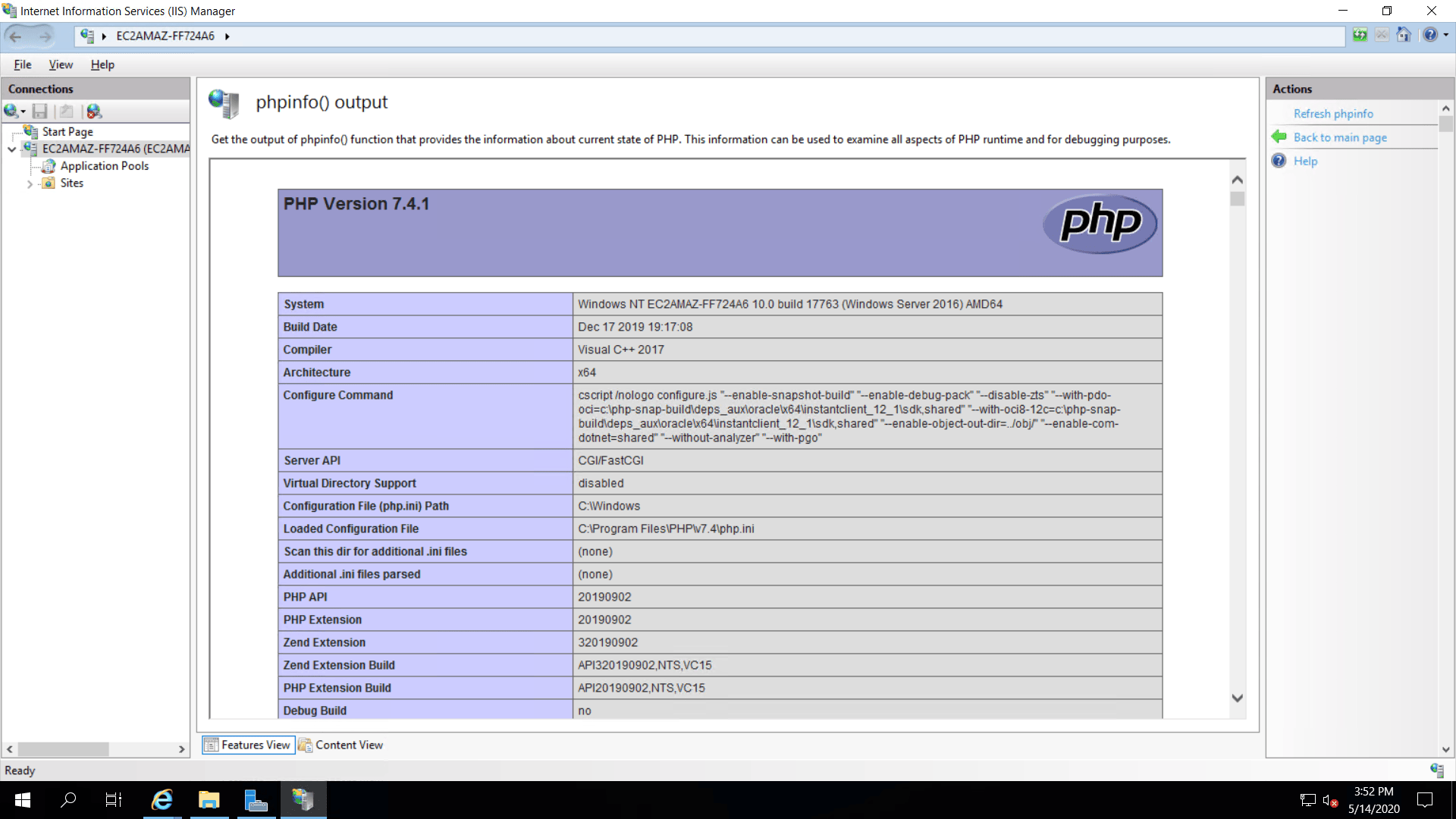Open the dropdown arrow beside Help icon
The width and height of the screenshot is (1456, 819).
click(x=1446, y=35)
